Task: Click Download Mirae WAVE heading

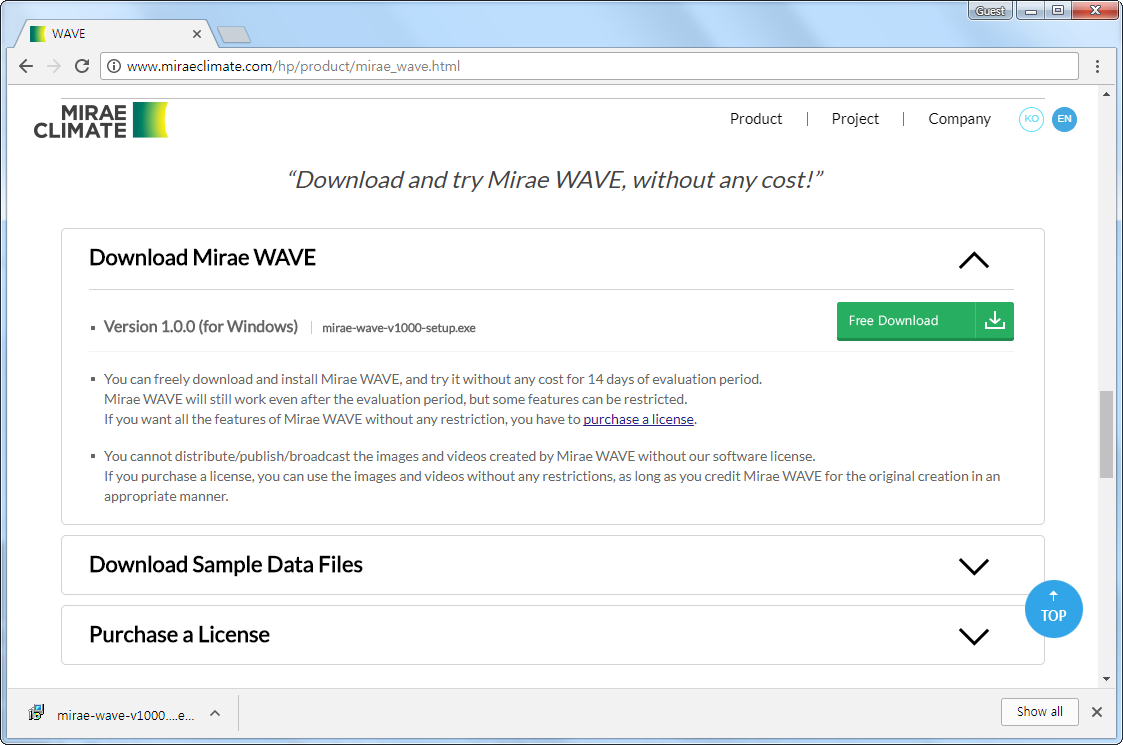Action: [202, 258]
